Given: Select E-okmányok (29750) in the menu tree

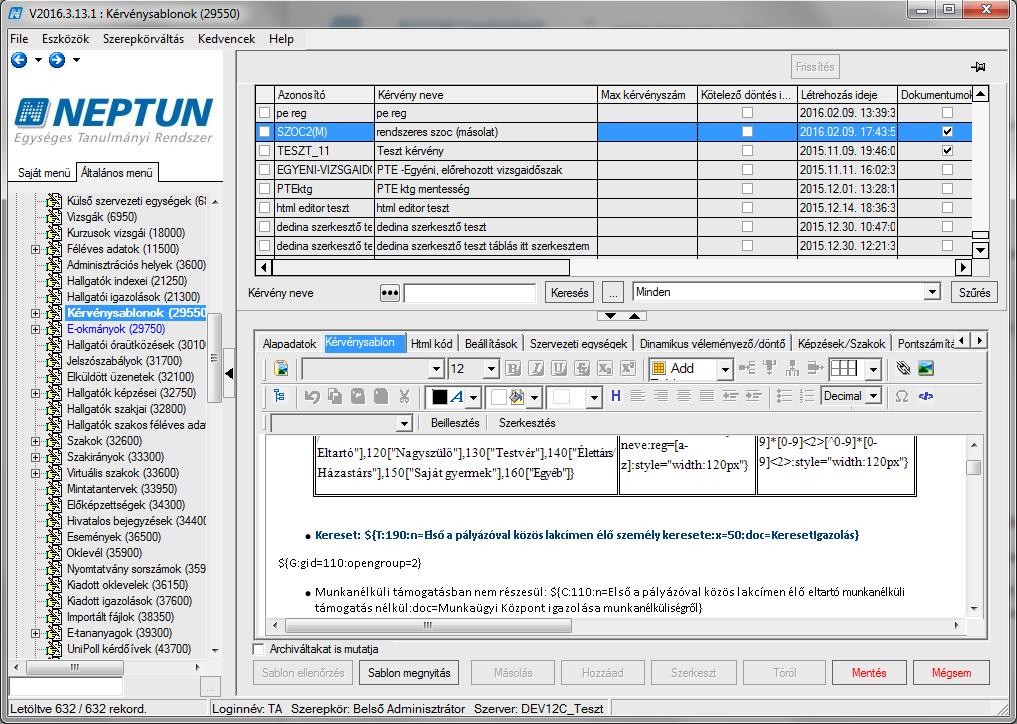Looking at the screenshot, I should pos(116,329).
